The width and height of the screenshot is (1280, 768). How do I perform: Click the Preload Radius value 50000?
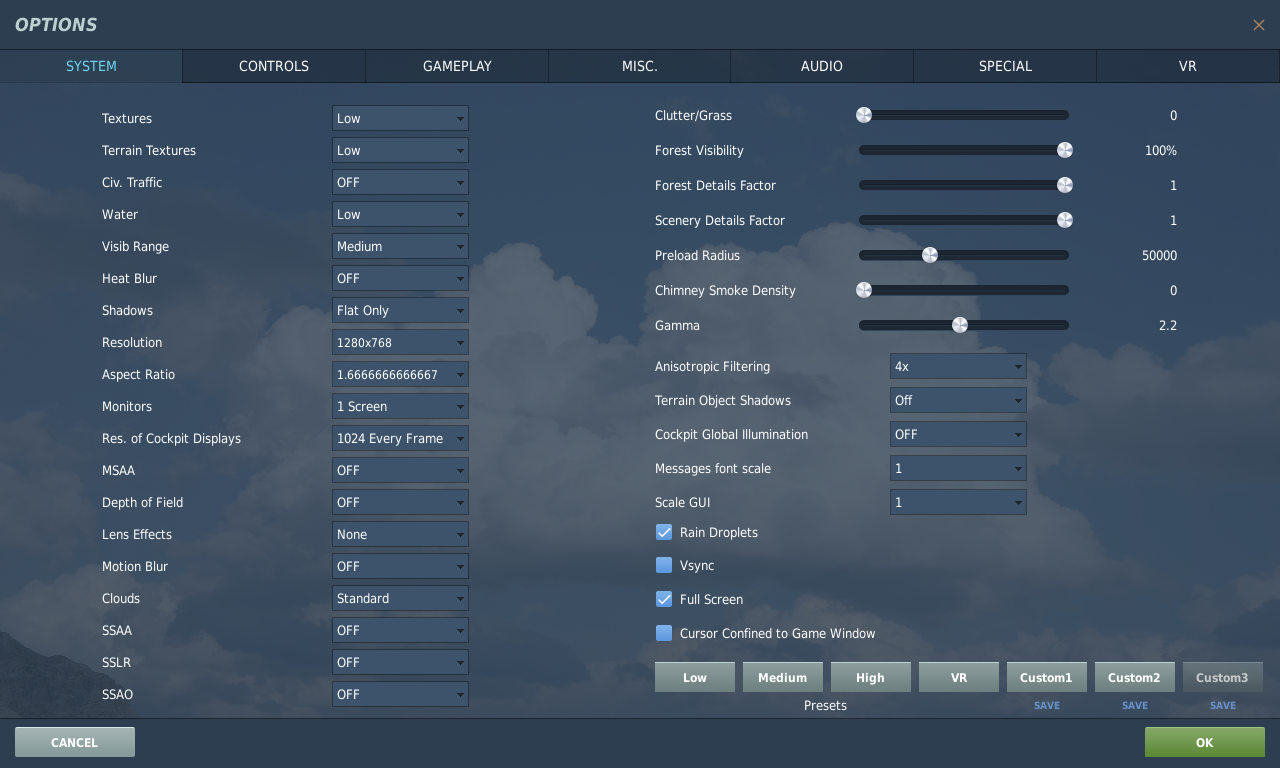[1159, 255]
